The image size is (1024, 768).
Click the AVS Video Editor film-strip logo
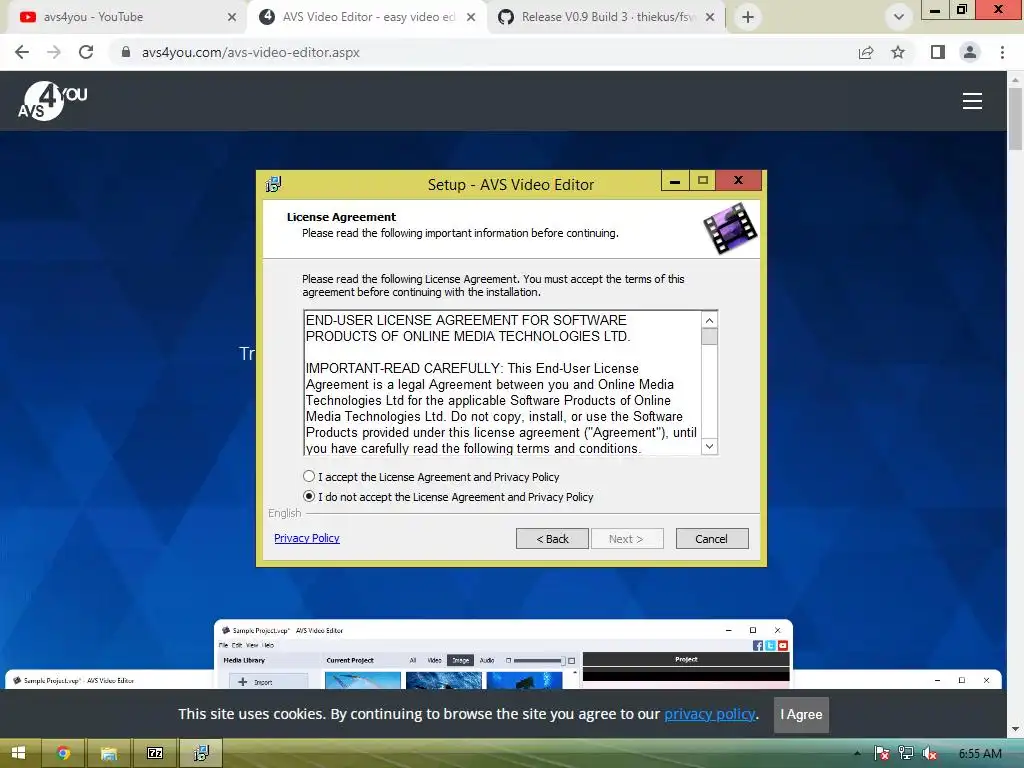pyautogui.click(x=729, y=228)
